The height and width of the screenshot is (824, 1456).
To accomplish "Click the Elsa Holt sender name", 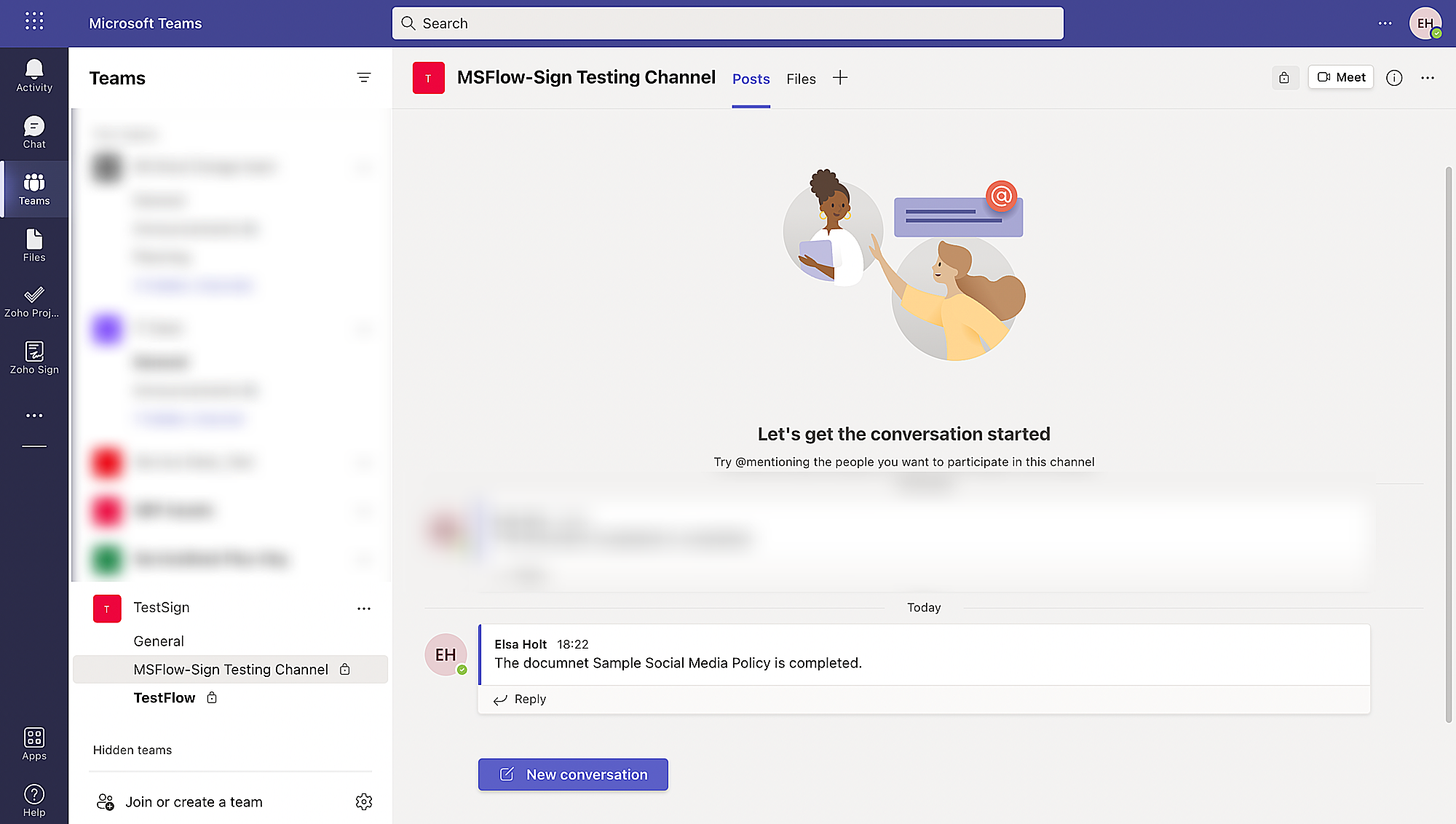I will pos(521,644).
